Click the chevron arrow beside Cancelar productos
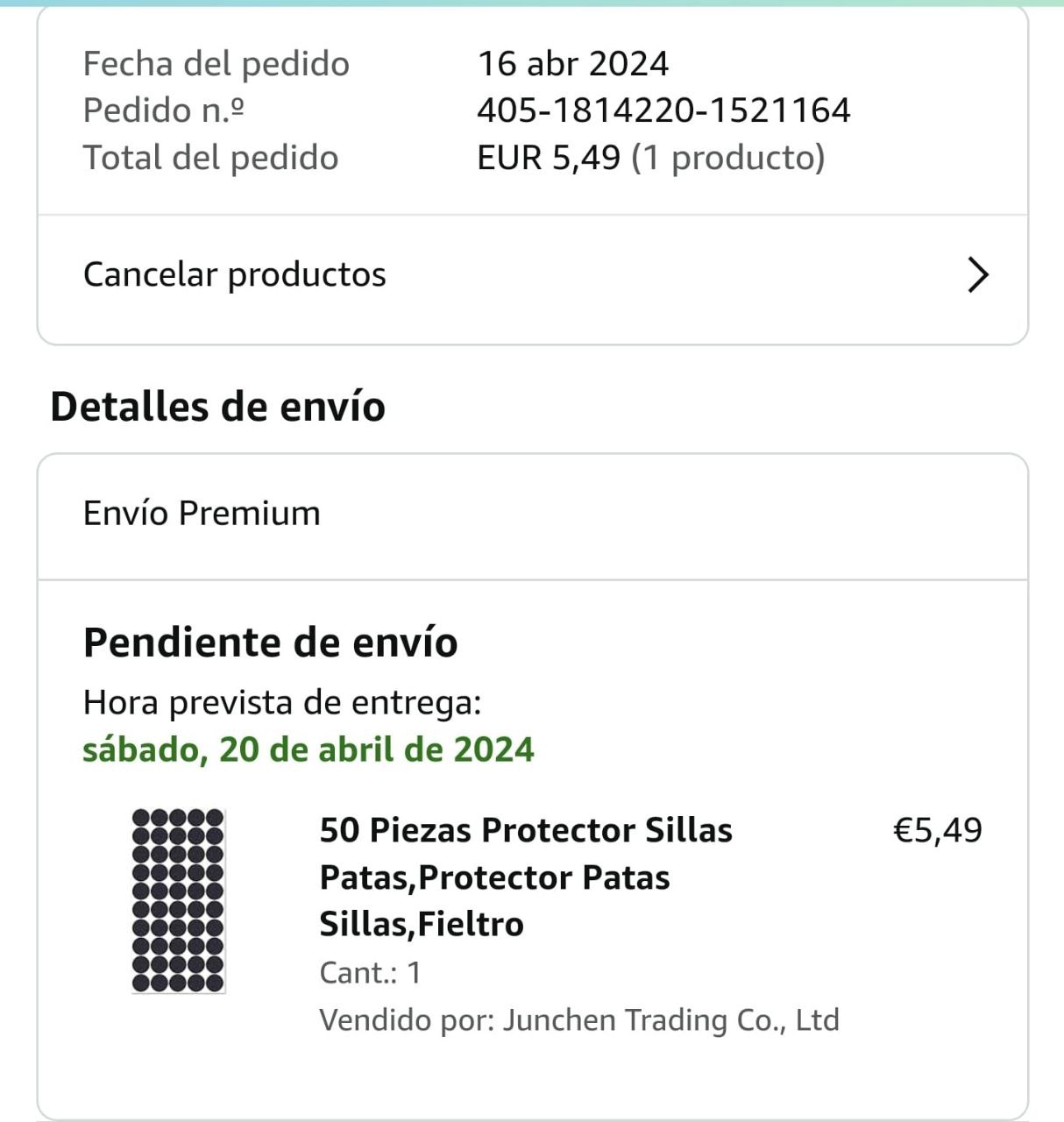Screen dimensions: 1064x1122 (977, 275)
